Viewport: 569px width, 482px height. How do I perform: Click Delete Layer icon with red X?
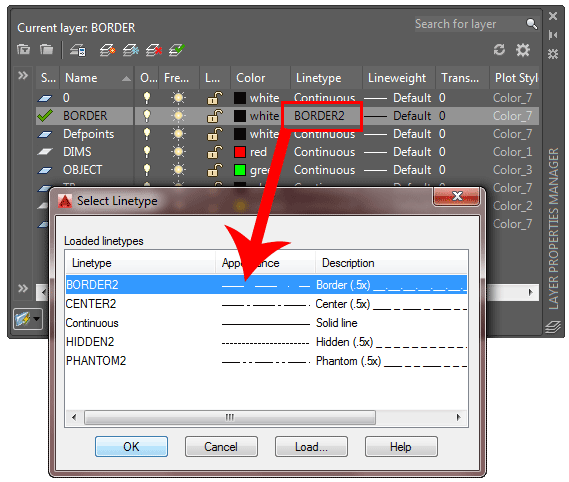click(154, 50)
